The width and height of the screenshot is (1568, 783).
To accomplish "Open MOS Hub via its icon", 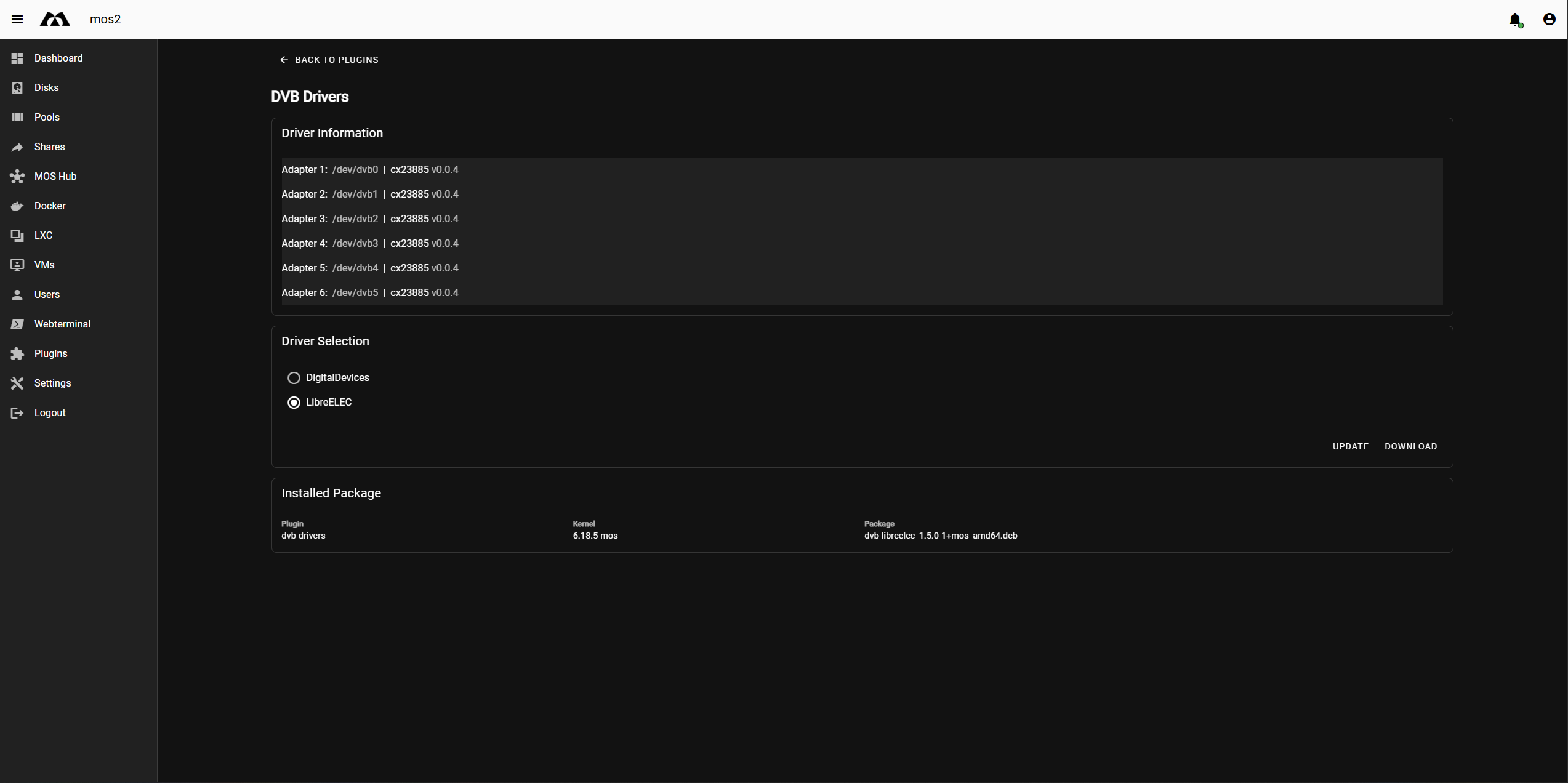I will [17, 176].
